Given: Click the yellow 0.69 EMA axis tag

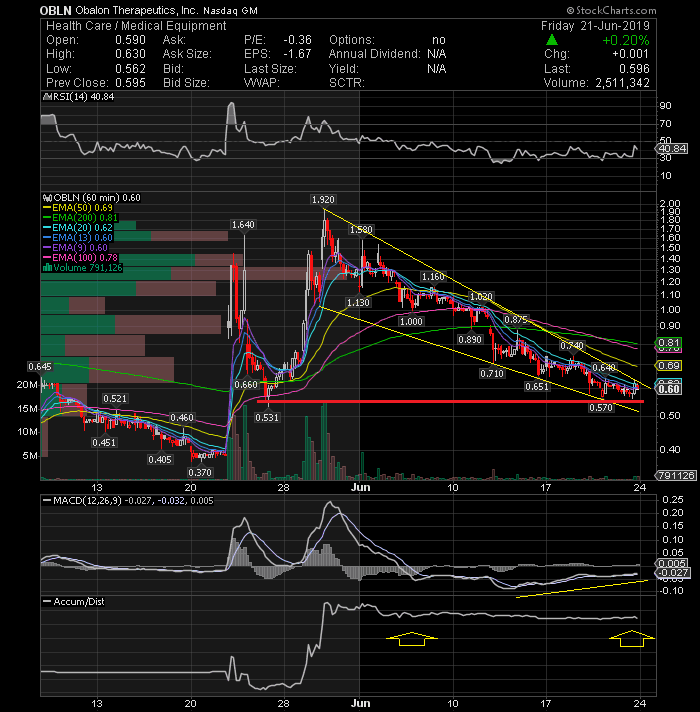Looking at the screenshot, I should [x=669, y=366].
